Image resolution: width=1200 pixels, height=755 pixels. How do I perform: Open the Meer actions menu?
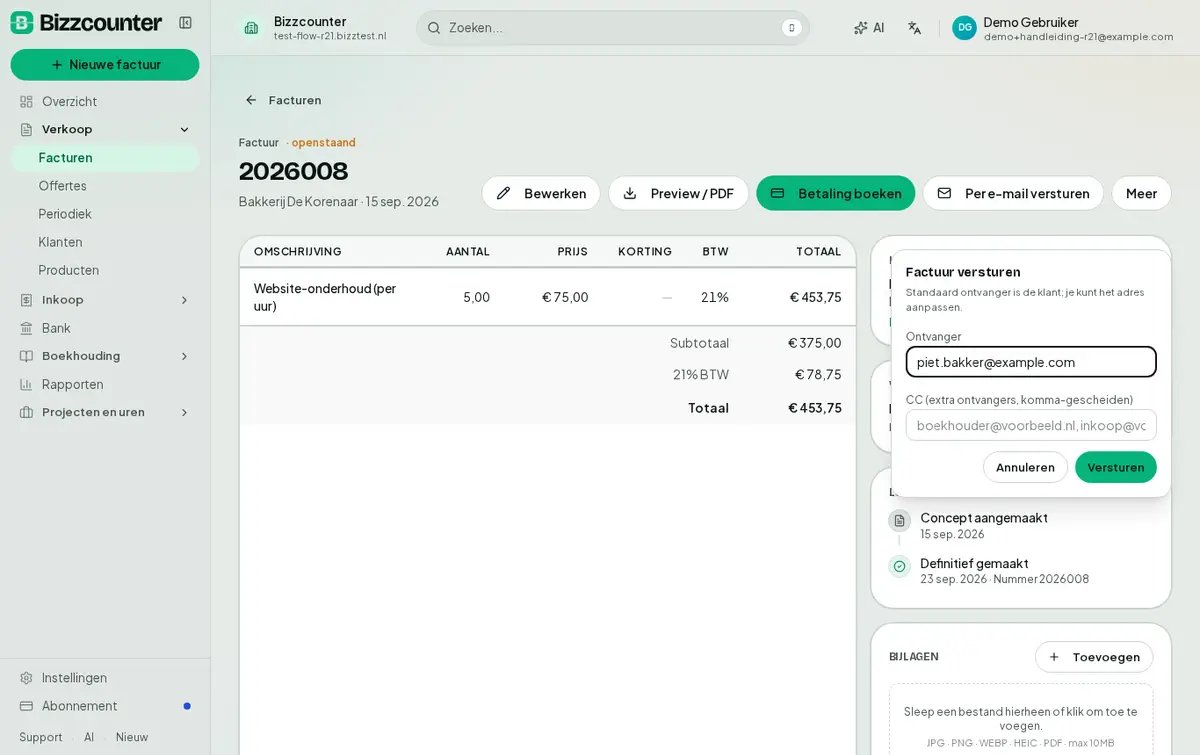(x=1141, y=193)
